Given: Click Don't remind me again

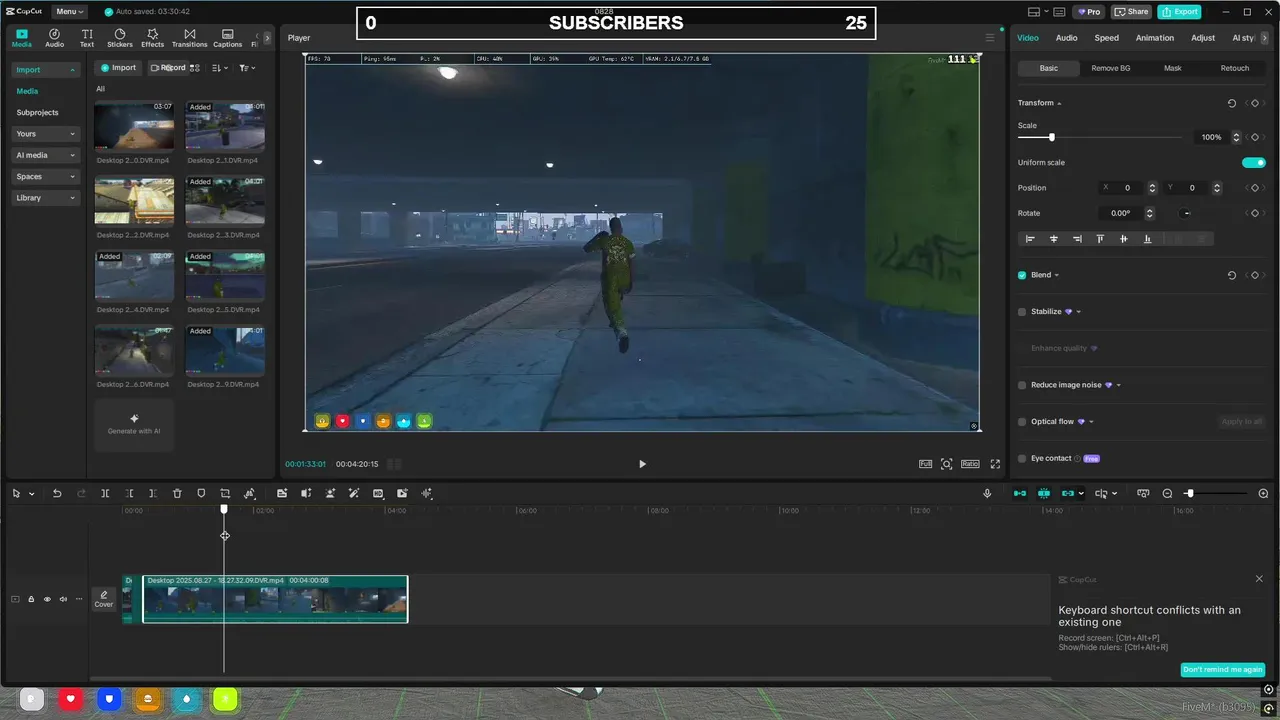Looking at the screenshot, I should pyautogui.click(x=1223, y=670).
